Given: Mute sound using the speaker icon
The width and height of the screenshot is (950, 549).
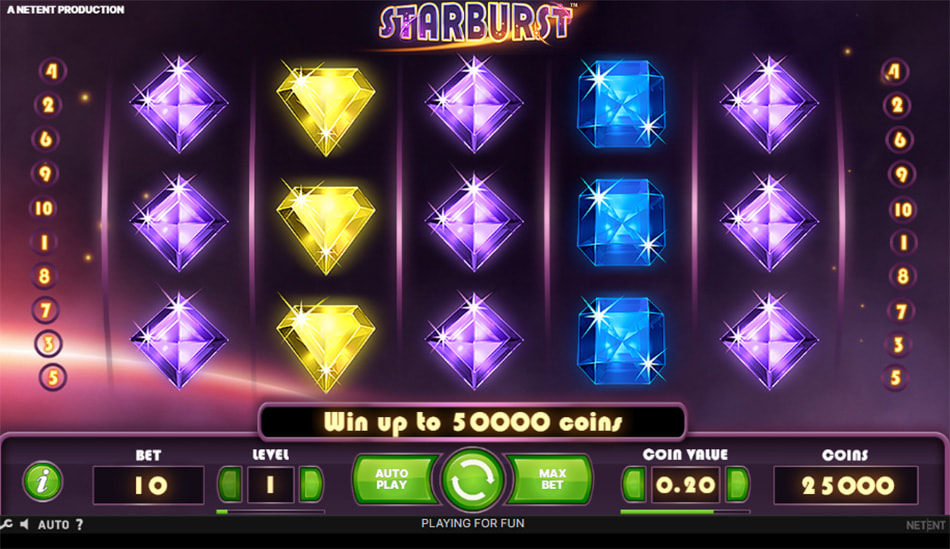Looking at the screenshot, I should [24, 524].
